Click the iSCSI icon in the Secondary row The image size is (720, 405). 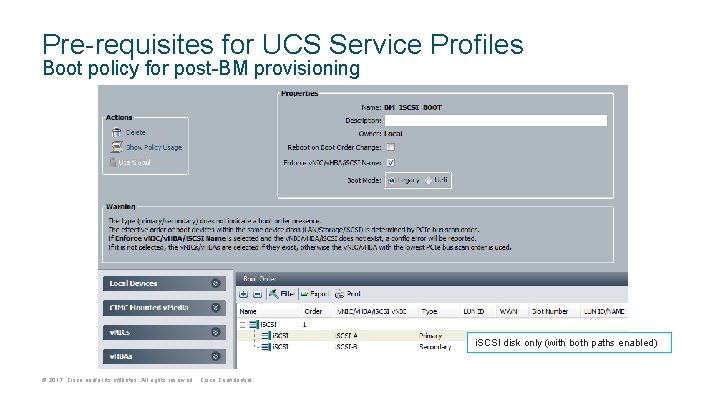[266, 347]
